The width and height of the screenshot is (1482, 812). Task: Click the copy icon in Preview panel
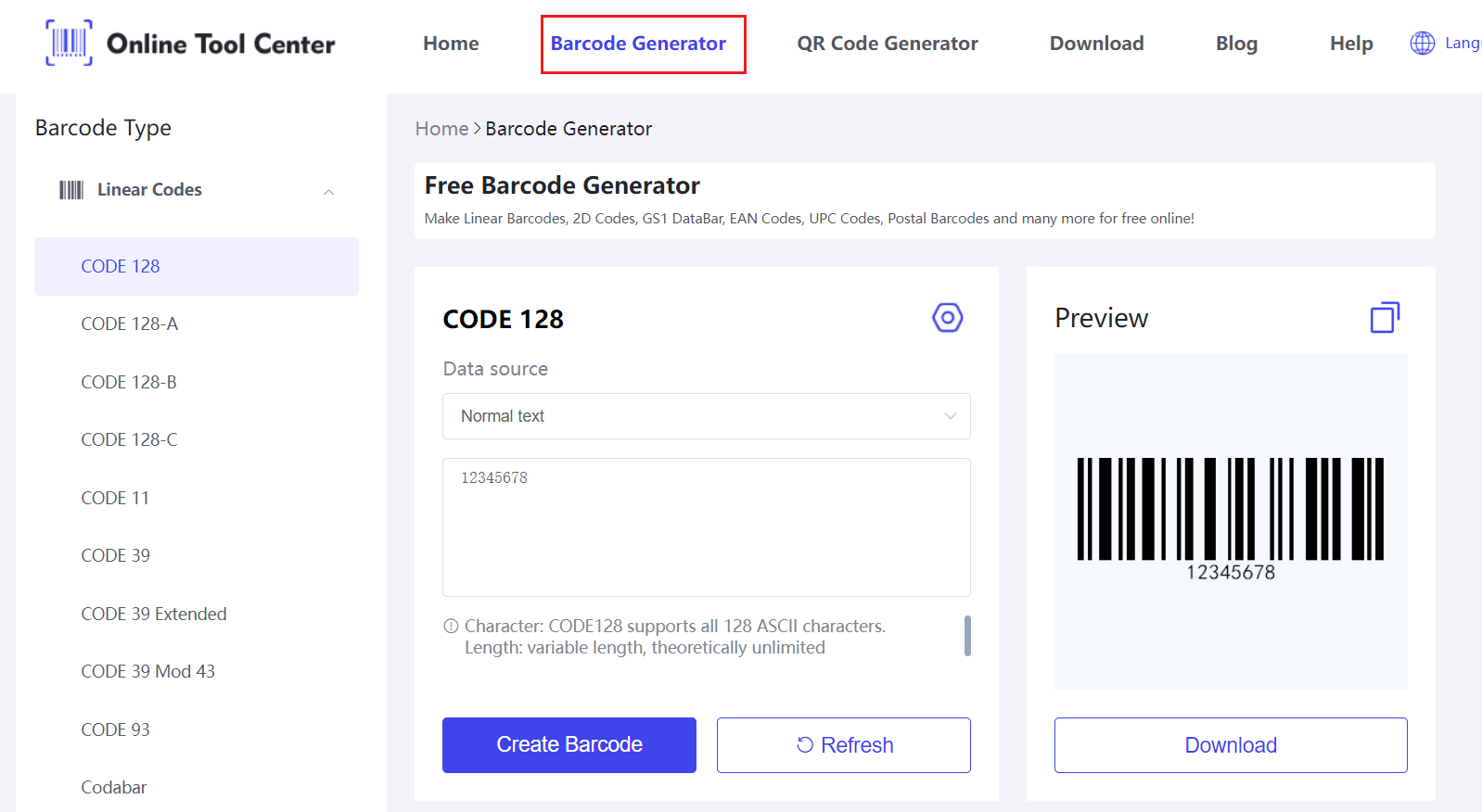(1385, 318)
